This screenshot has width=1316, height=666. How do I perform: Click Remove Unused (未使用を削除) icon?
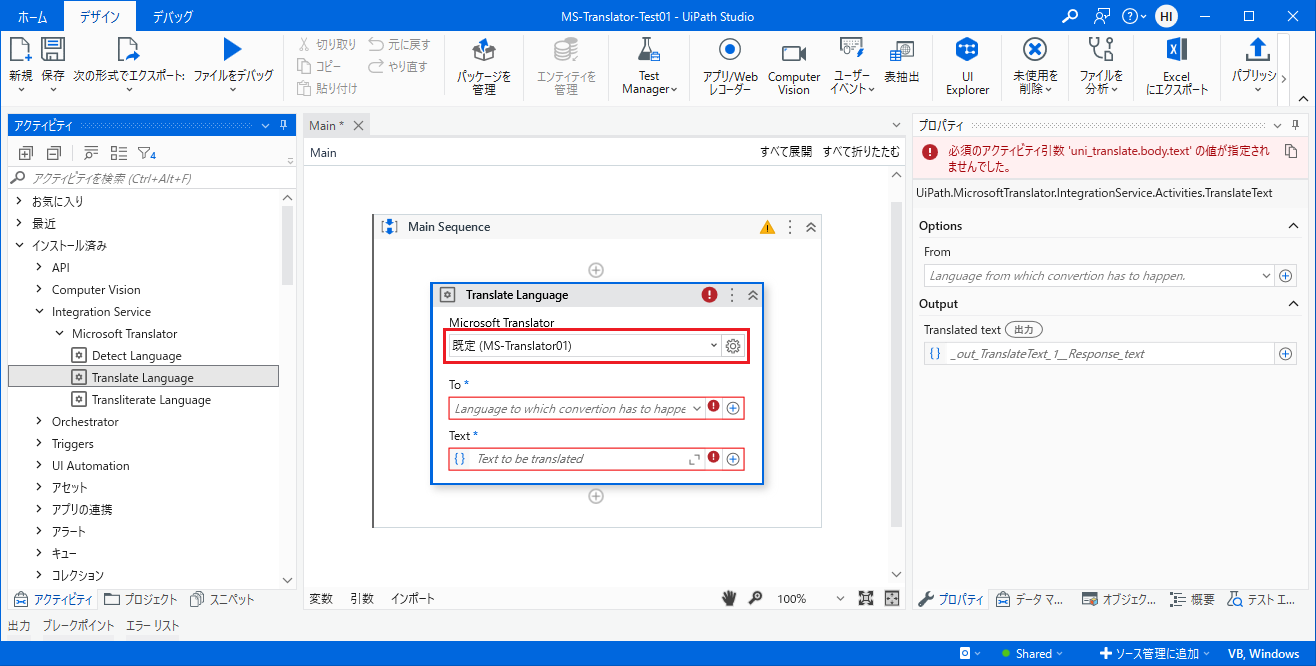click(x=1035, y=50)
